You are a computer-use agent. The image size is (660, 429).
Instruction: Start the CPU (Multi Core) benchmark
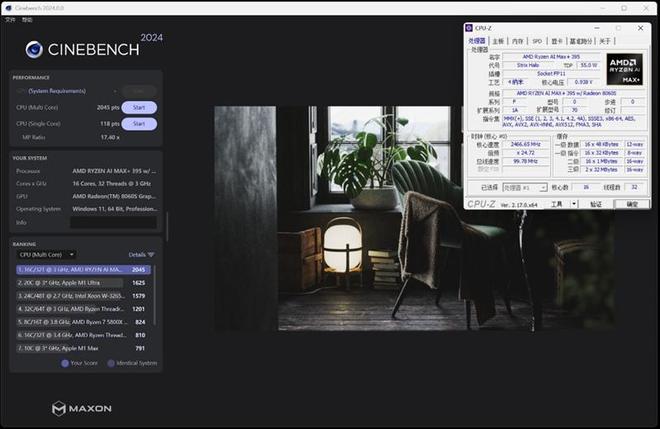[139, 107]
